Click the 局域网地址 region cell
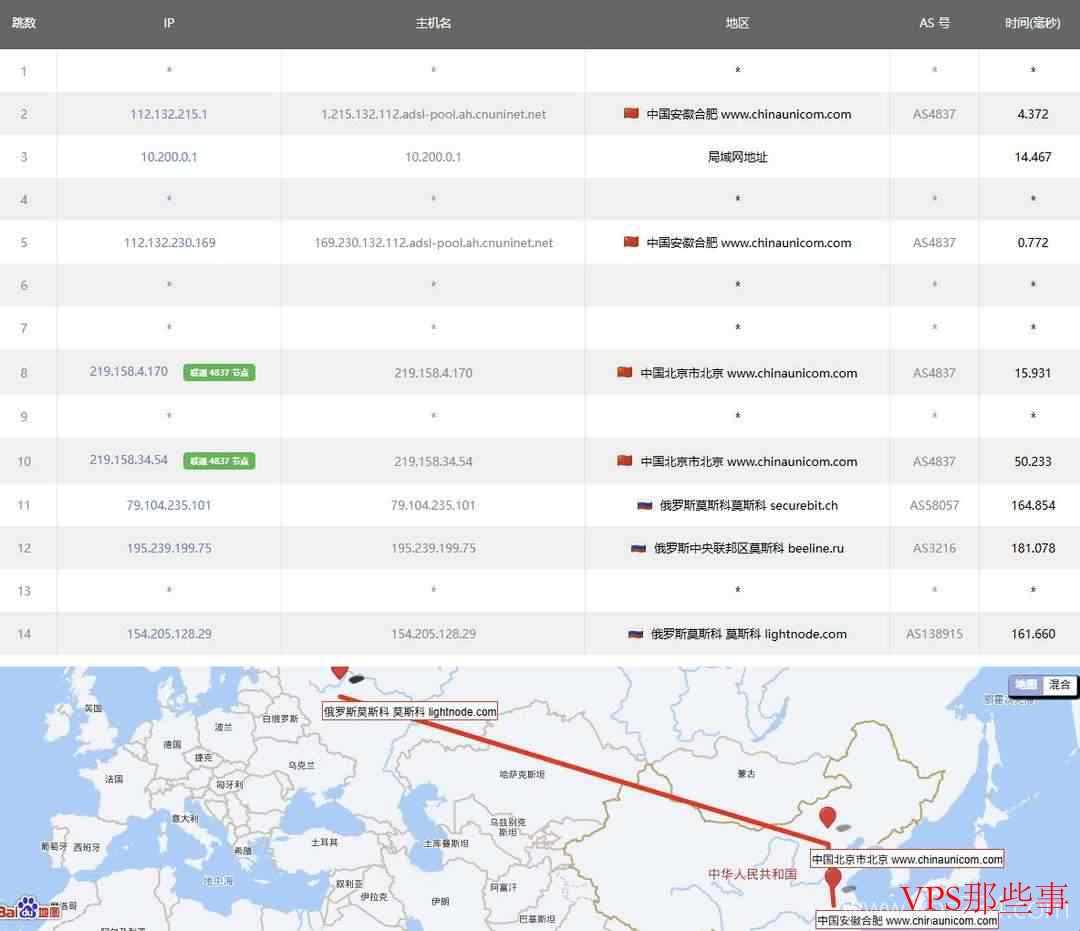This screenshot has height=931, width=1080. tap(737, 157)
